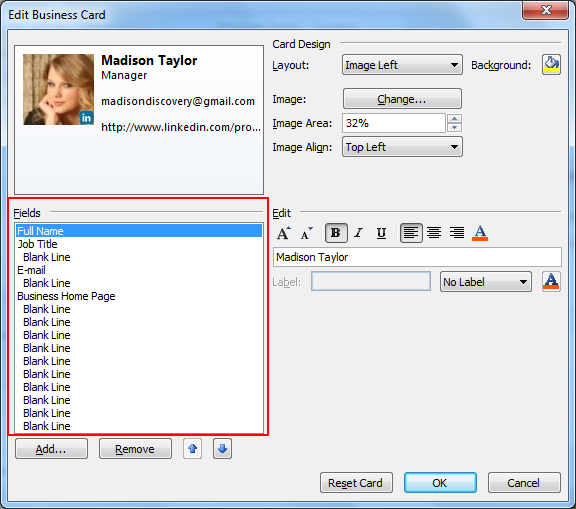Click the Change... image button
Image resolution: width=576 pixels, height=509 pixels.
pyautogui.click(x=402, y=98)
